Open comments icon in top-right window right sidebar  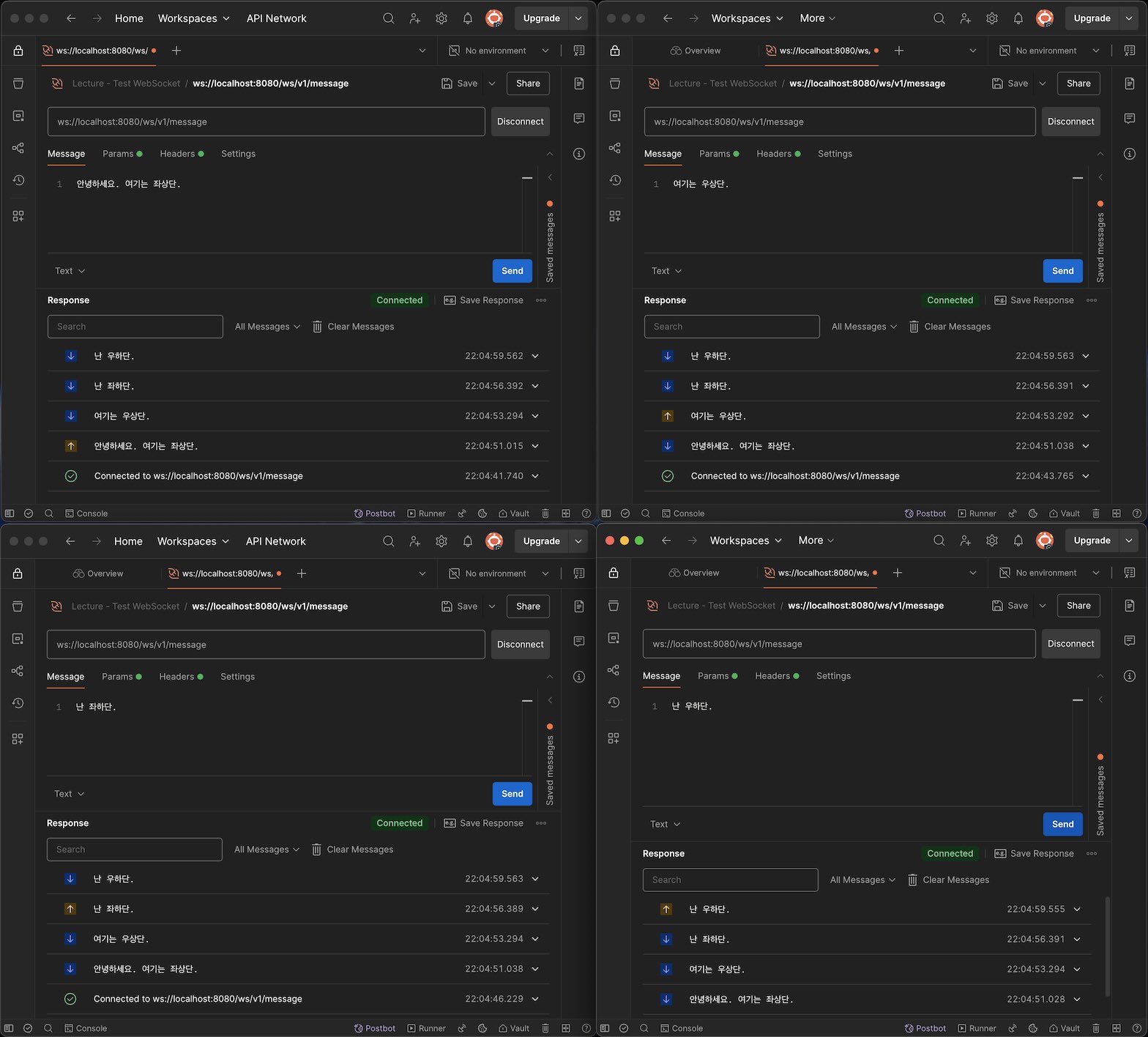pyautogui.click(x=1130, y=118)
